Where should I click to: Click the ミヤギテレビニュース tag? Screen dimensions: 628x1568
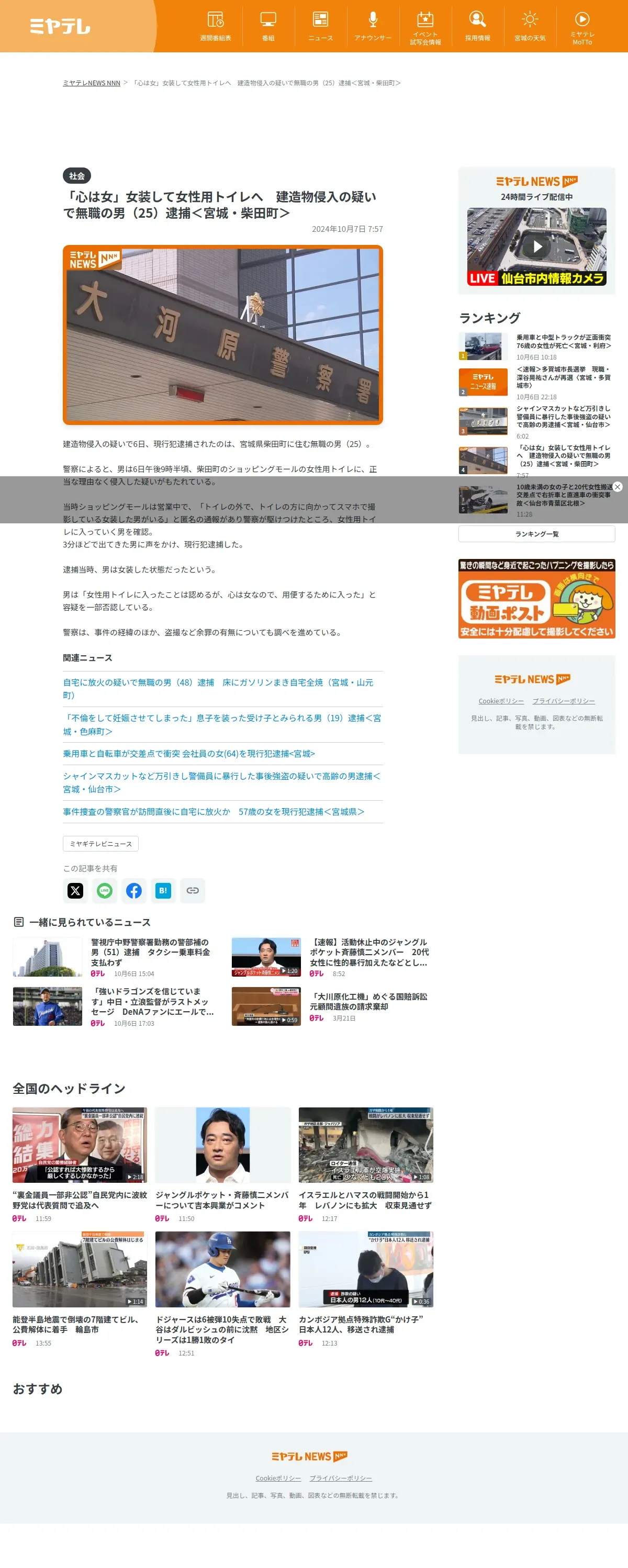pyautogui.click(x=101, y=844)
